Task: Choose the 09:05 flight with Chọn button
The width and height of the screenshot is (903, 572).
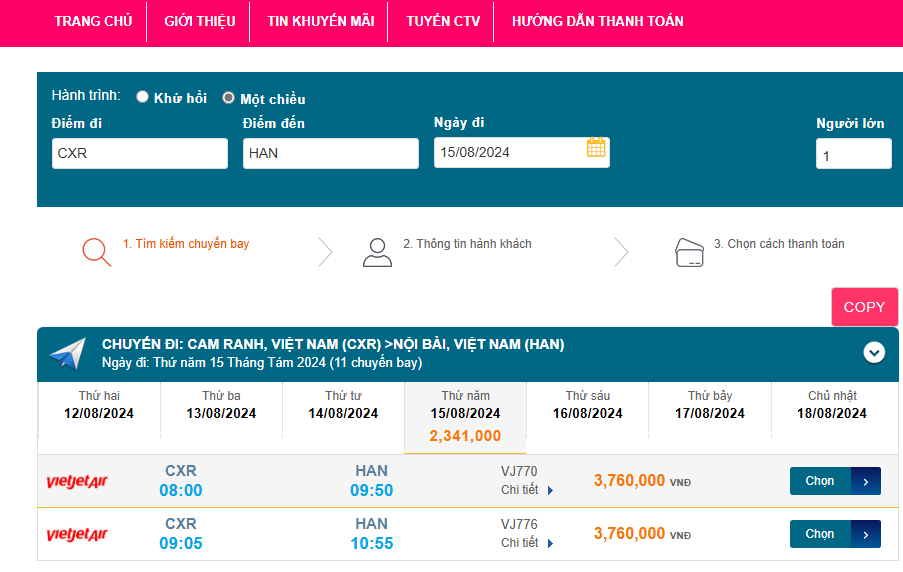Action: [x=834, y=534]
